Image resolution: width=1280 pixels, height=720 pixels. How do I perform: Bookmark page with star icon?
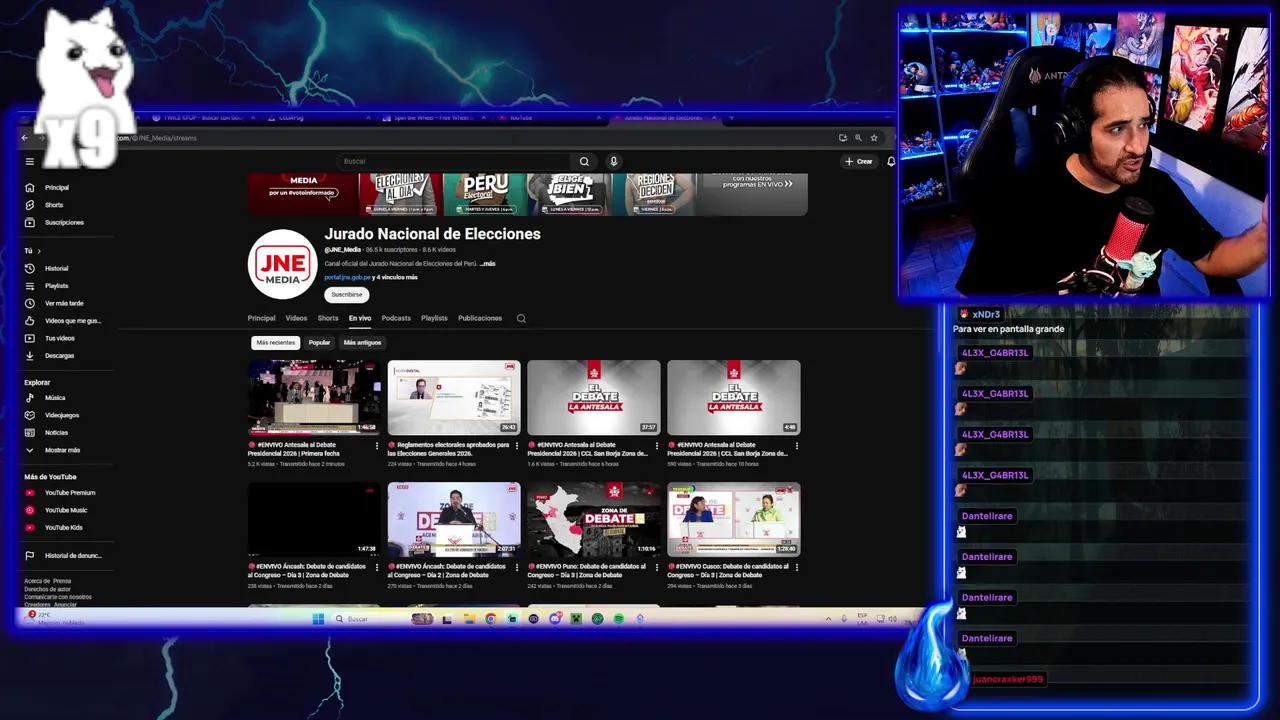point(873,138)
